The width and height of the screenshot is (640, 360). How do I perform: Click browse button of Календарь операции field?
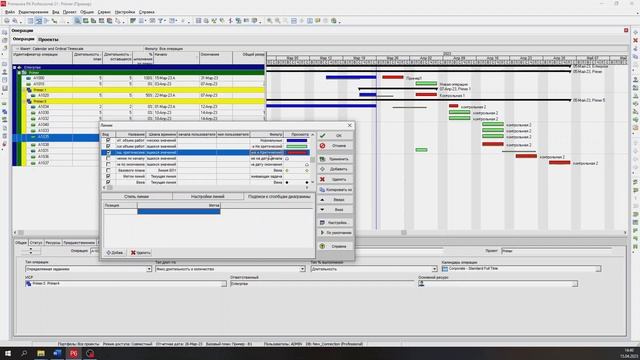pyautogui.click(x=598, y=269)
